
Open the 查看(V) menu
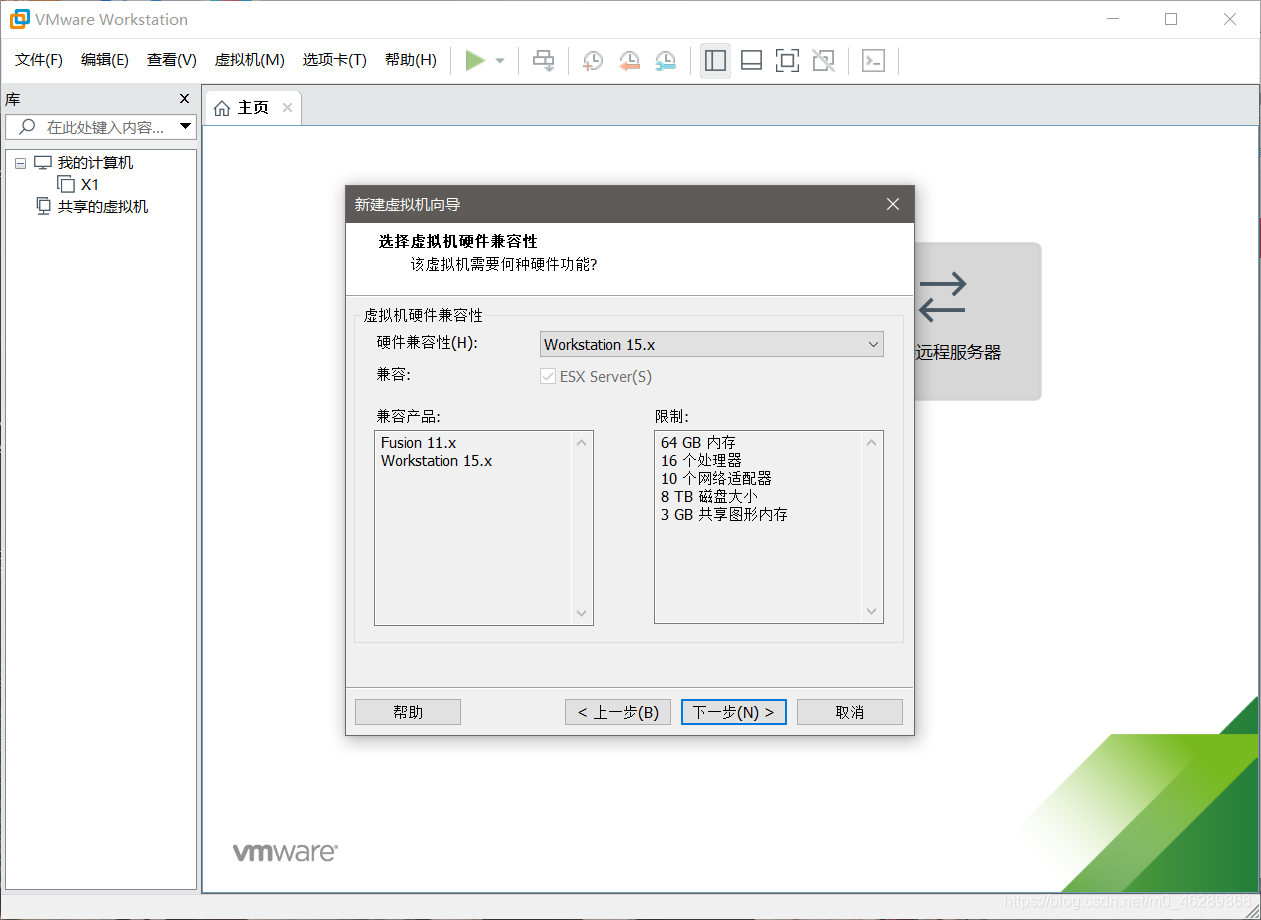point(172,60)
